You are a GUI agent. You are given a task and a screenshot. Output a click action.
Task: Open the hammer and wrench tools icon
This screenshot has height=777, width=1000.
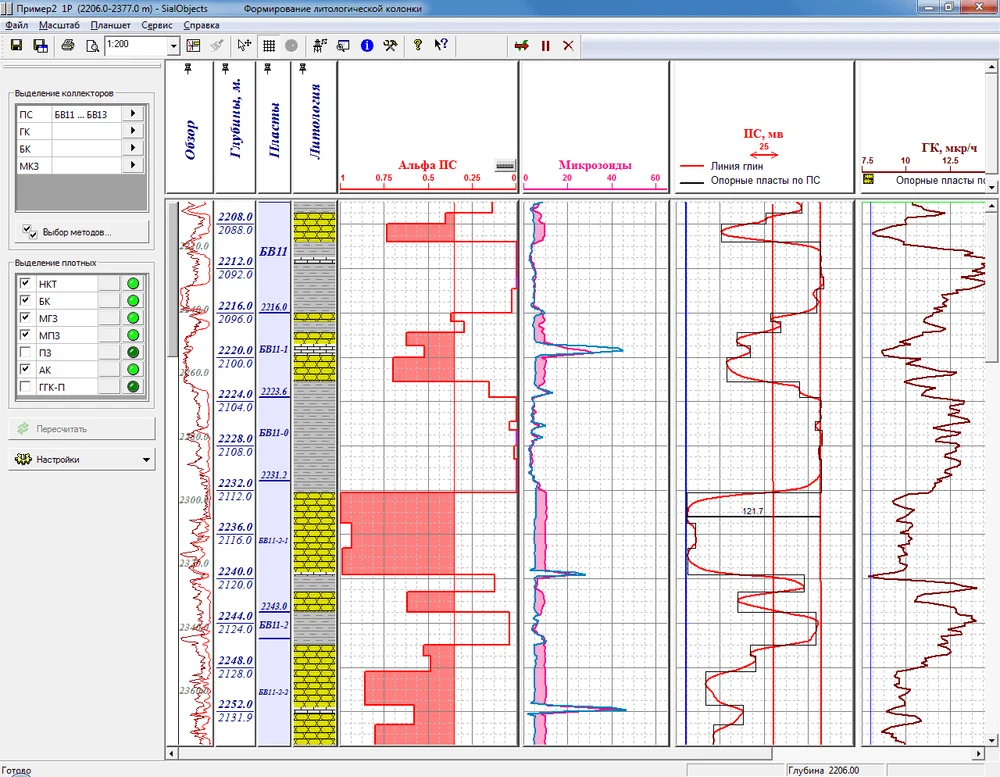[391, 45]
